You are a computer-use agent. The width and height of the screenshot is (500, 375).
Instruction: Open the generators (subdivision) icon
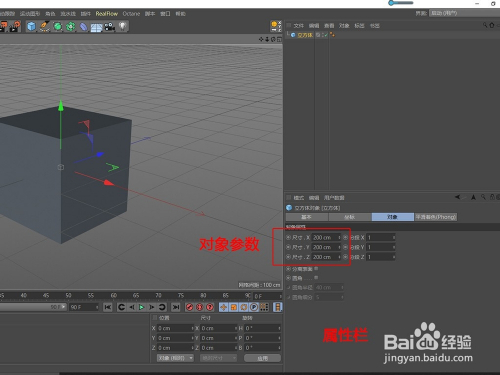click(58, 26)
